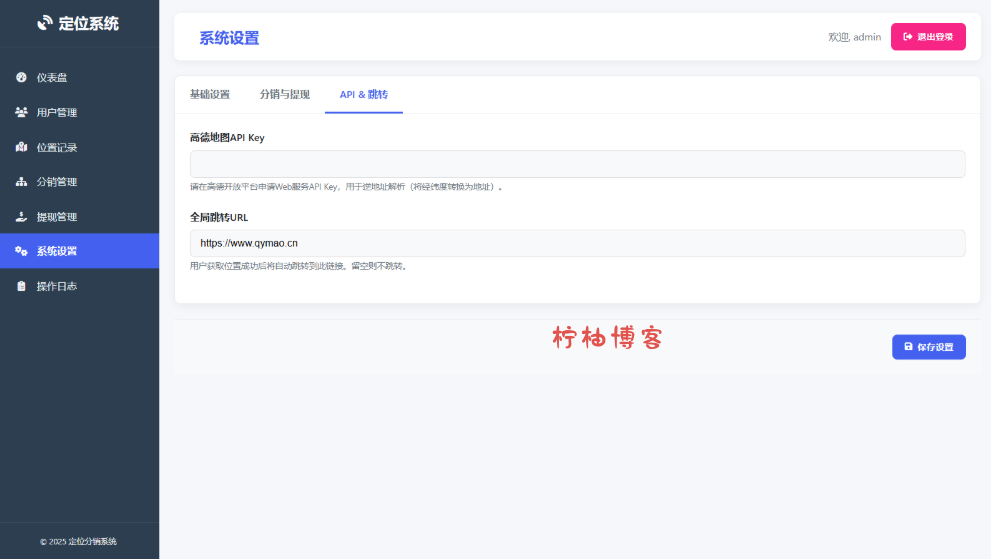Click the 定位系统 logo icon

(44, 23)
